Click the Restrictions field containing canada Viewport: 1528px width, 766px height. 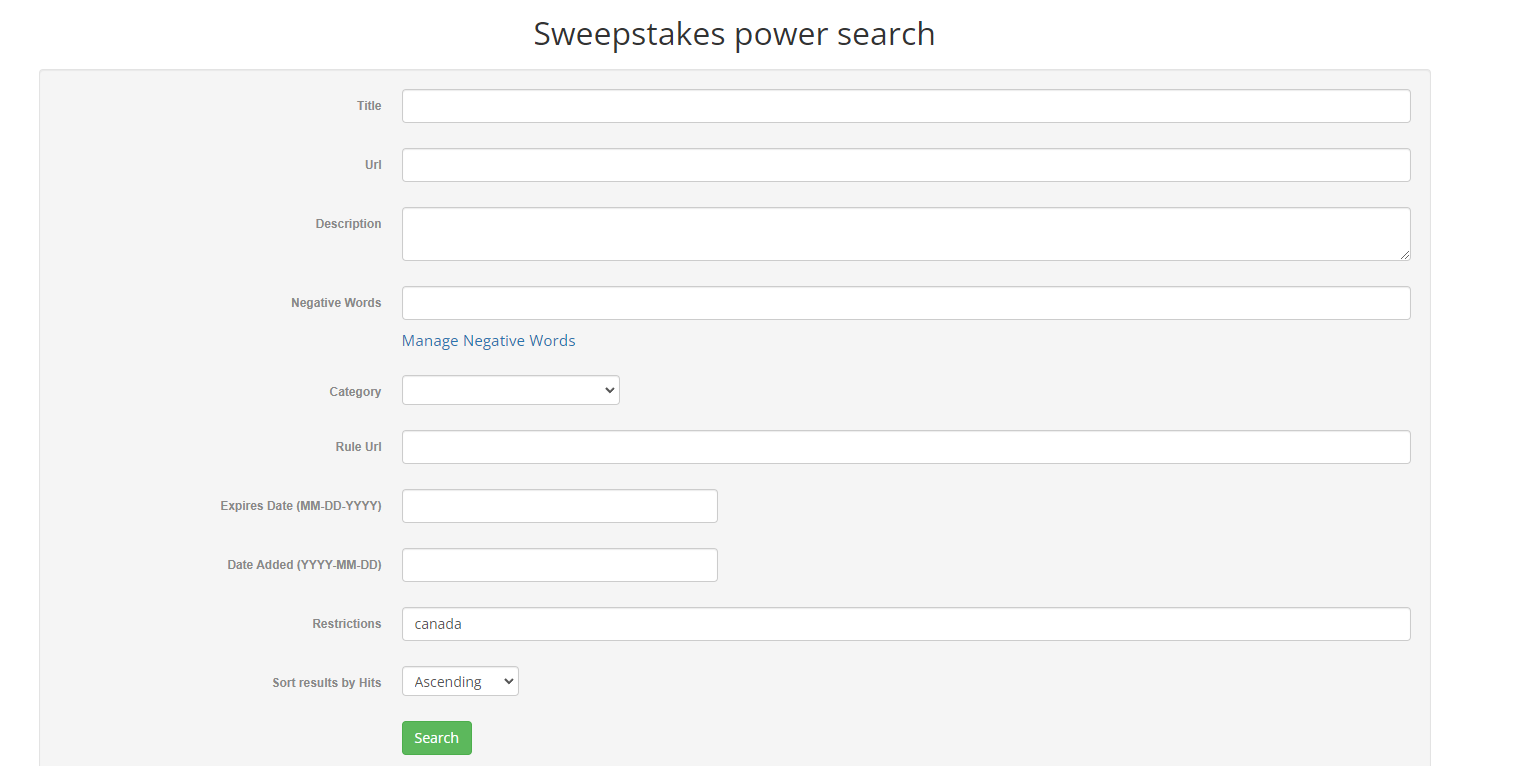coord(906,624)
